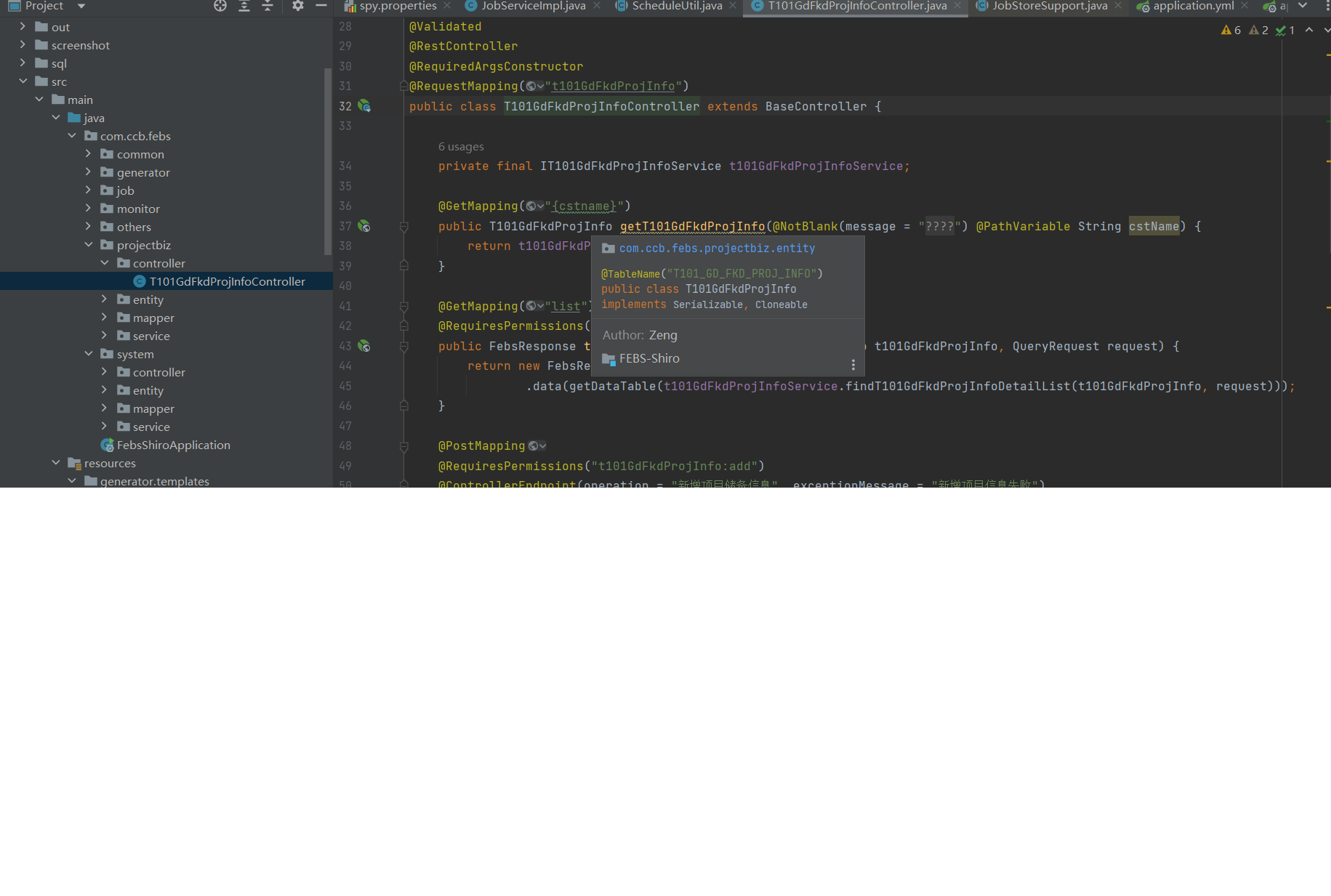The image size is (1331, 896).
Task: Click the cstName parameter on line 37
Action: click(x=1154, y=227)
